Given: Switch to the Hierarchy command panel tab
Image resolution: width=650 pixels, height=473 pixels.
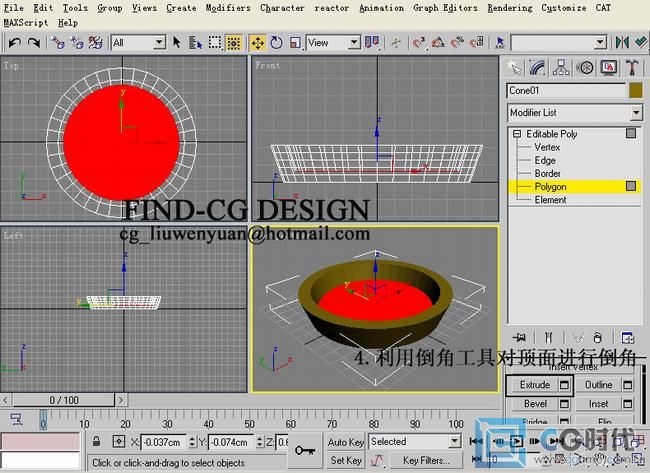Looking at the screenshot, I should [x=561, y=68].
